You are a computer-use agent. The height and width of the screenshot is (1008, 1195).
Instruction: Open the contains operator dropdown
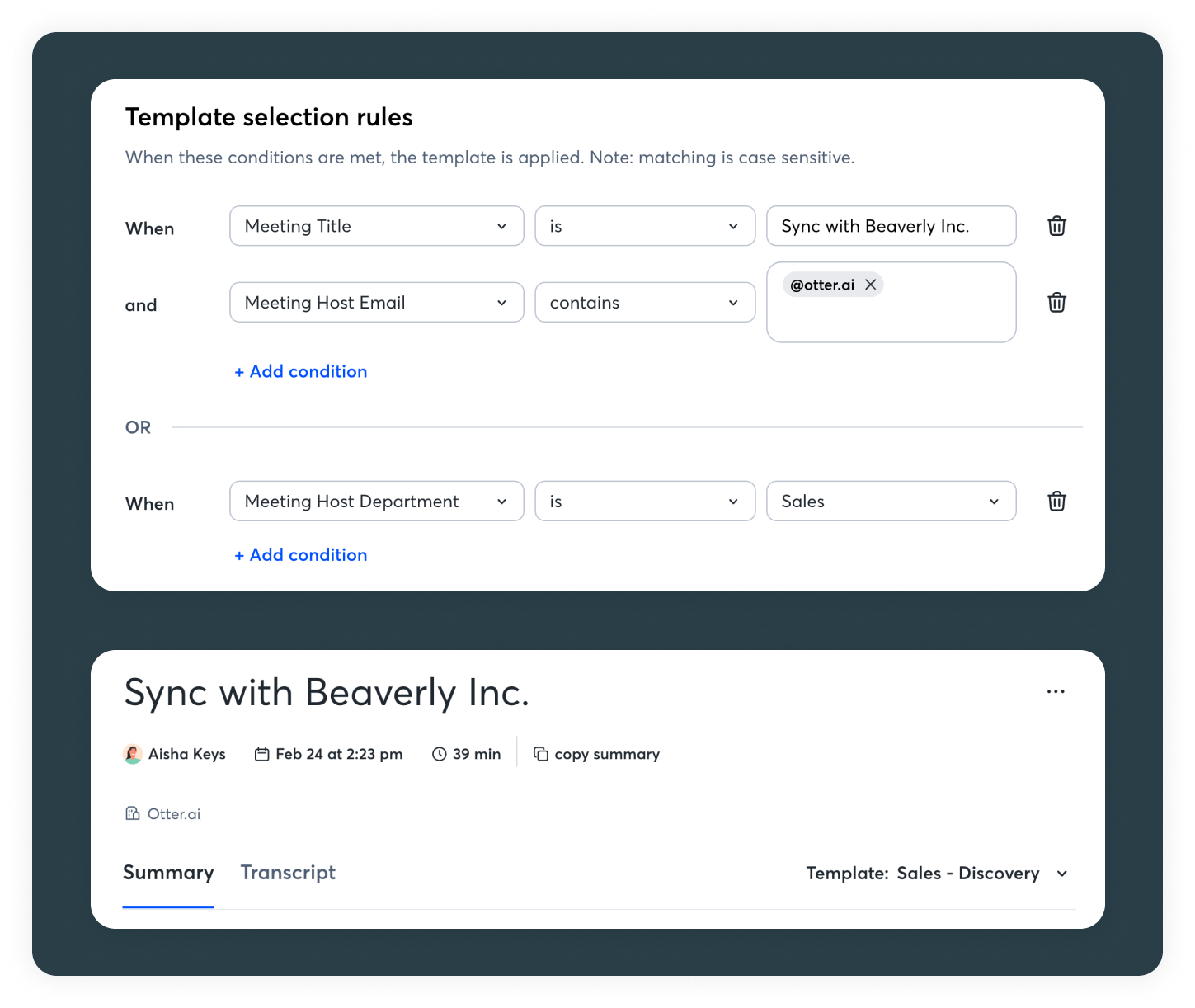click(x=644, y=303)
